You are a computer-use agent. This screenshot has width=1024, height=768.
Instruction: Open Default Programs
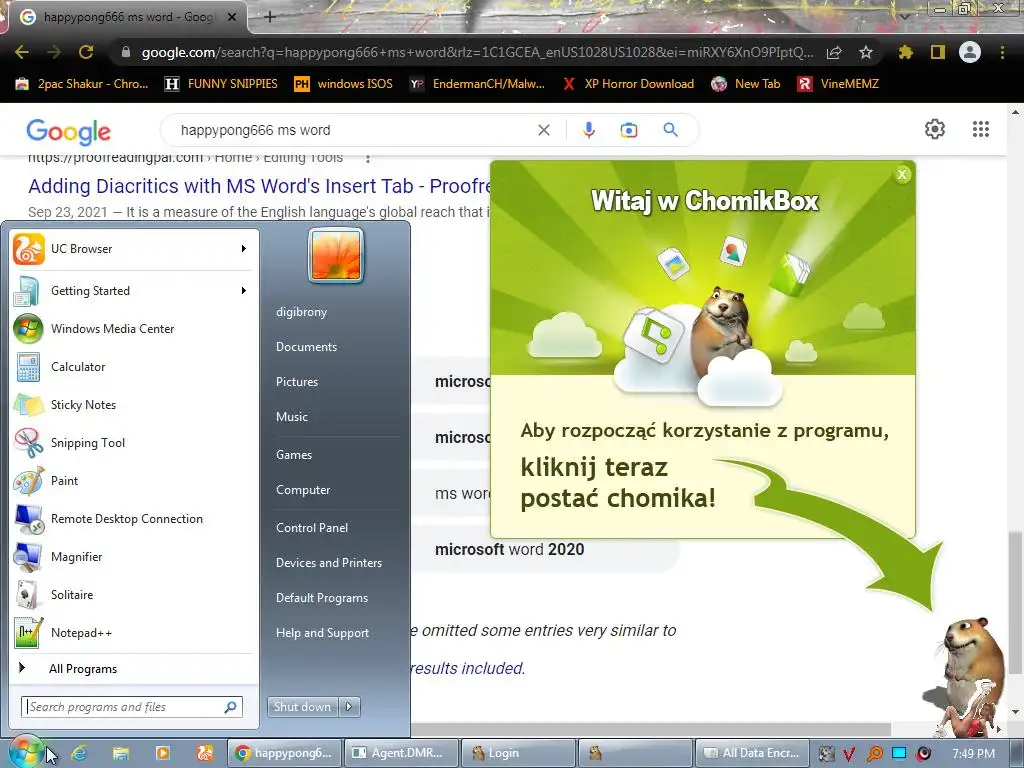coord(321,598)
